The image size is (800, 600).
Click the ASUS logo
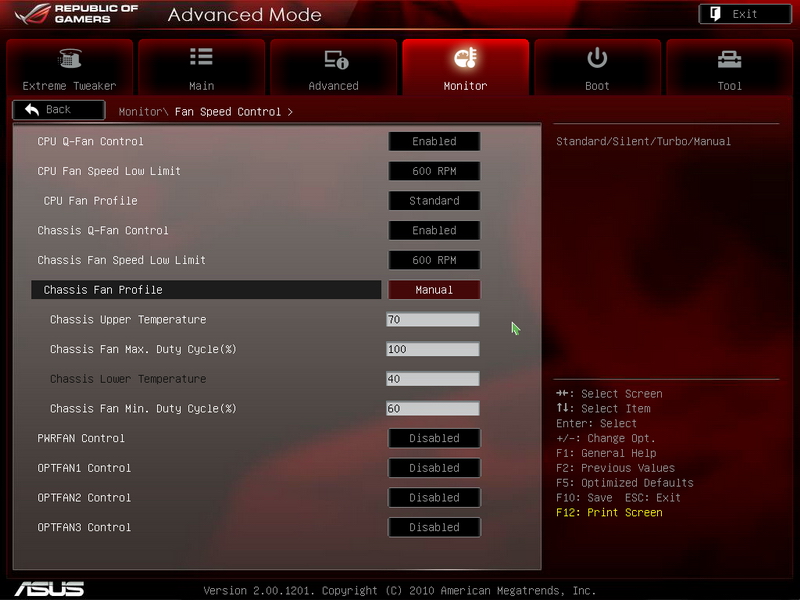point(49,589)
